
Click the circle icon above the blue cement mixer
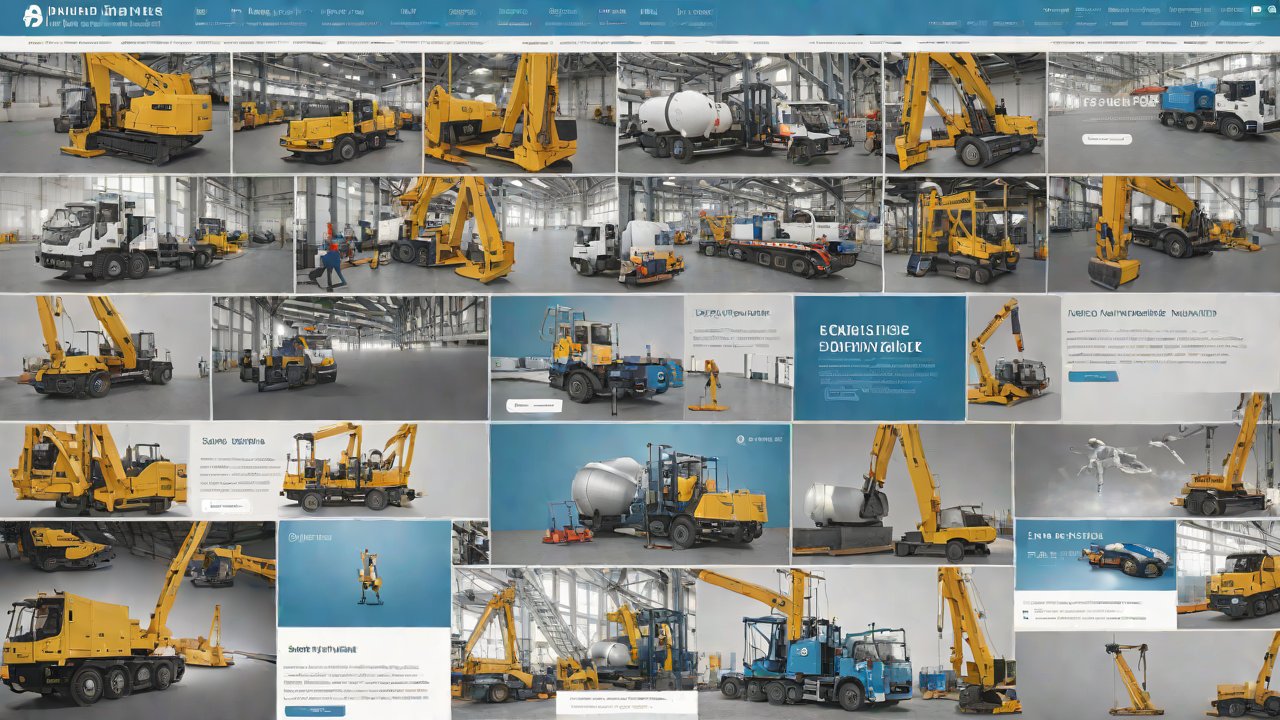tap(739, 438)
